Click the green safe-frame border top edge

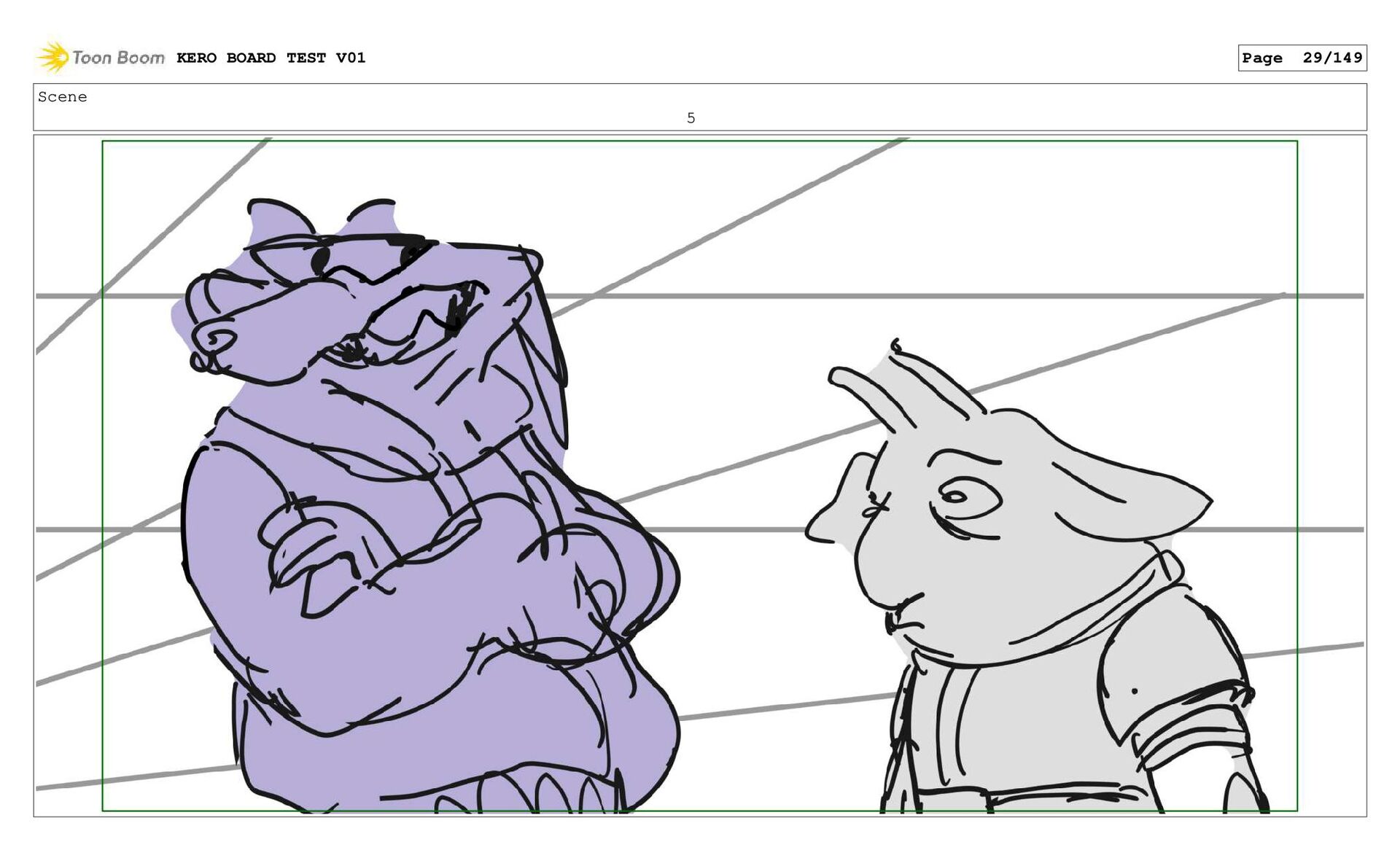pyautogui.click(x=700, y=141)
